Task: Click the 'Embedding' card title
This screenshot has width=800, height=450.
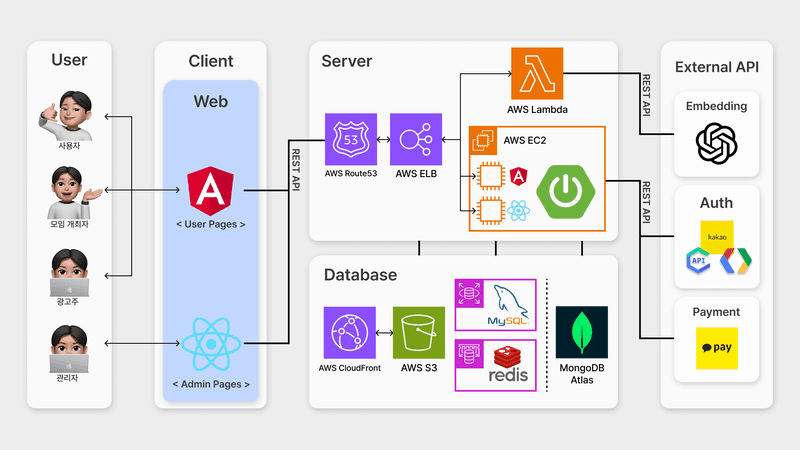Action: pyautogui.click(x=716, y=106)
